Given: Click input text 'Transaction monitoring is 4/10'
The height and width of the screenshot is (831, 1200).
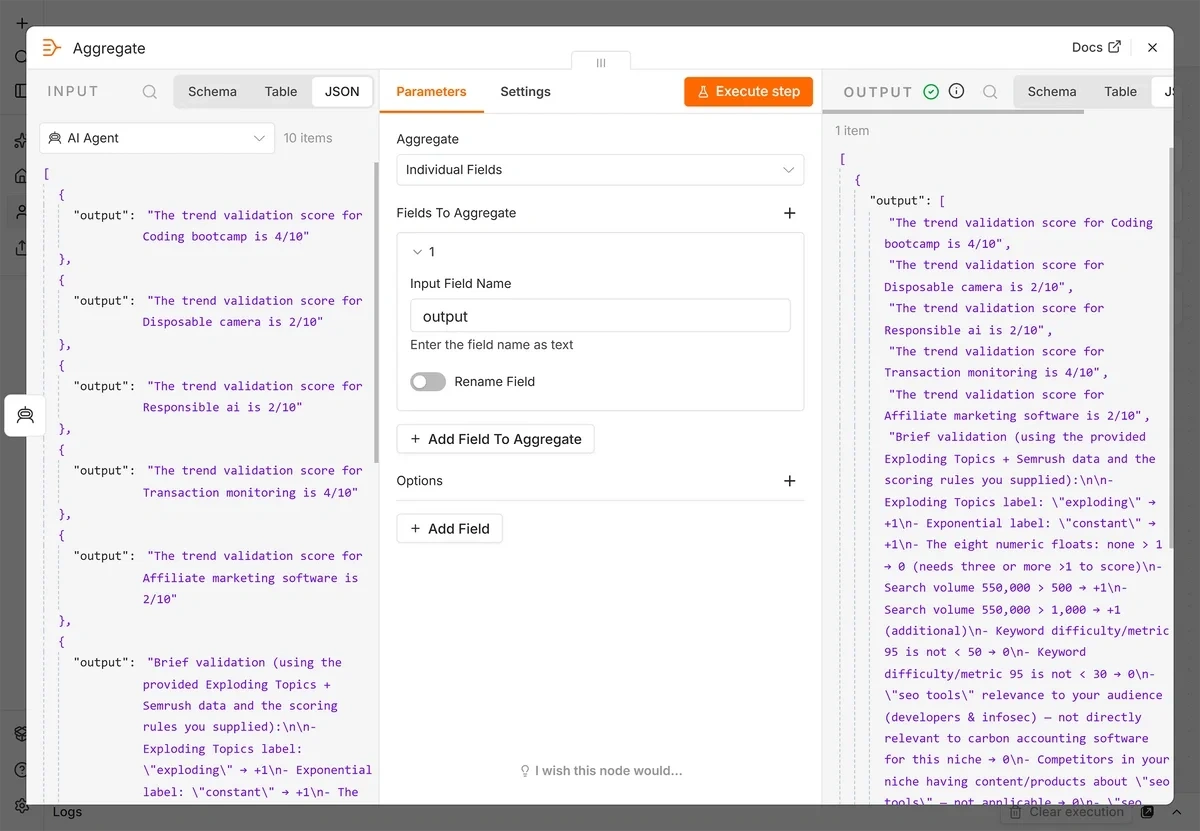Looking at the screenshot, I should (250, 492).
